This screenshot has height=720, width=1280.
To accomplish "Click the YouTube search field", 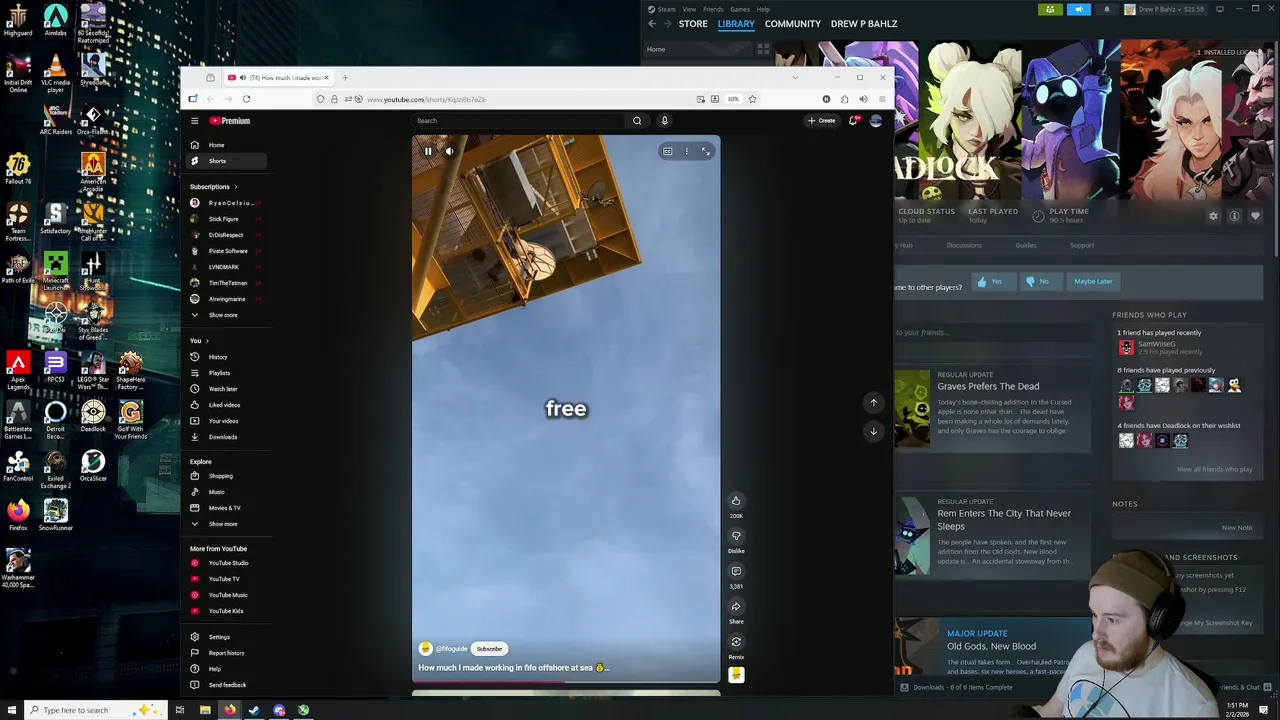I will click(519, 121).
